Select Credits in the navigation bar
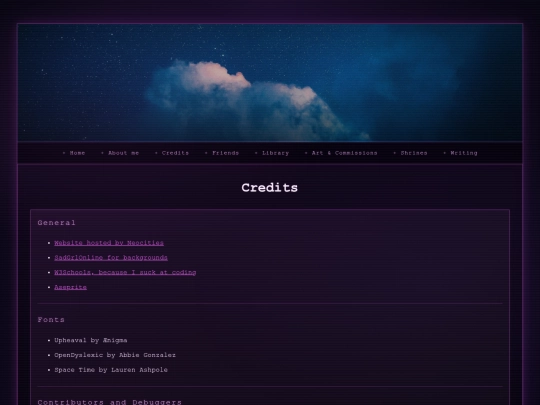540x405 pixels. point(175,153)
